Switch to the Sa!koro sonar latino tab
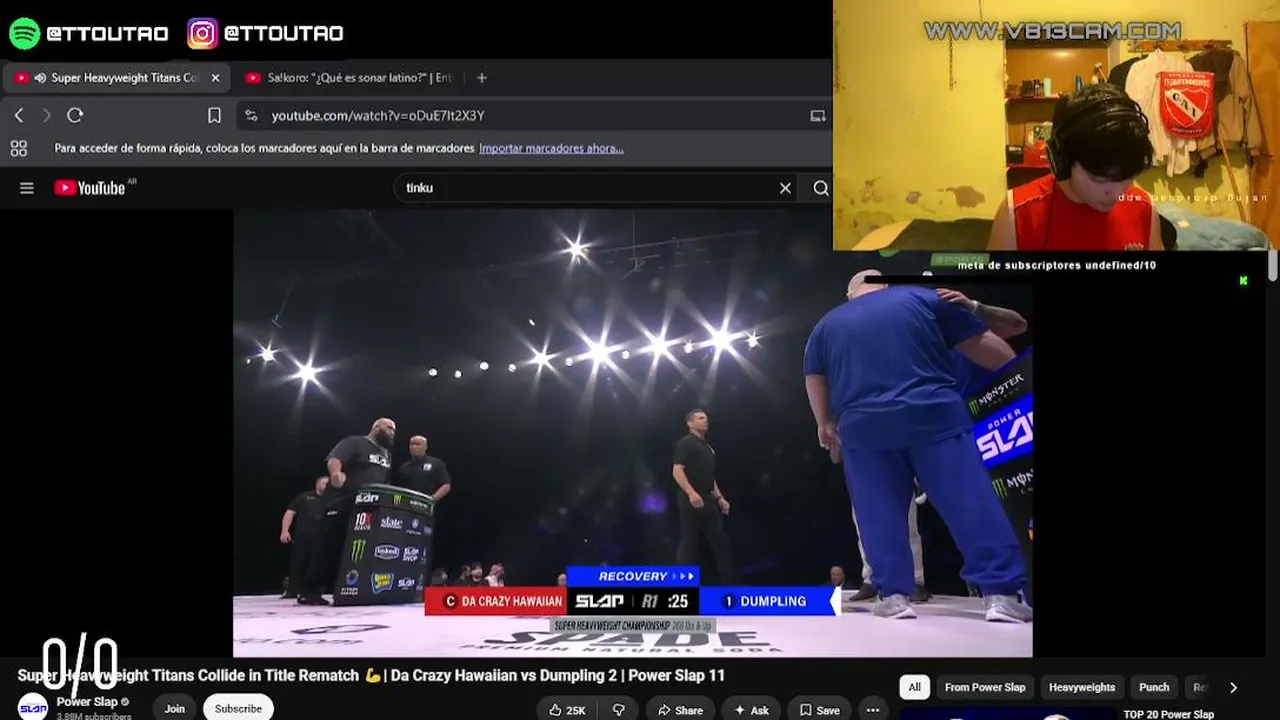Image resolution: width=1280 pixels, height=720 pixels. pyautogui.click(x=350, y=78)
